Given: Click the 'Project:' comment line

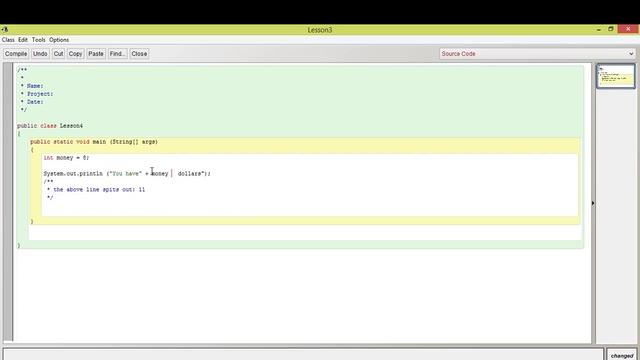Looking at the screenshot, I should (37, 94).
